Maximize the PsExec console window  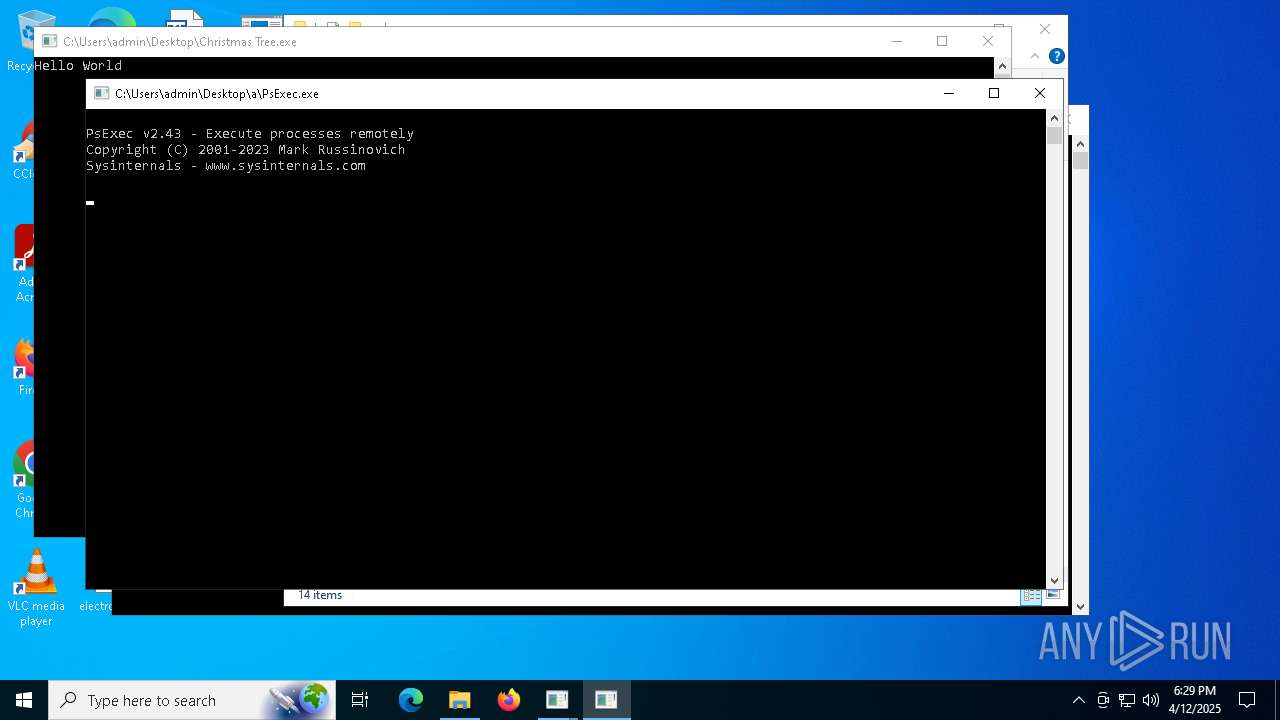tap(994, 93)
